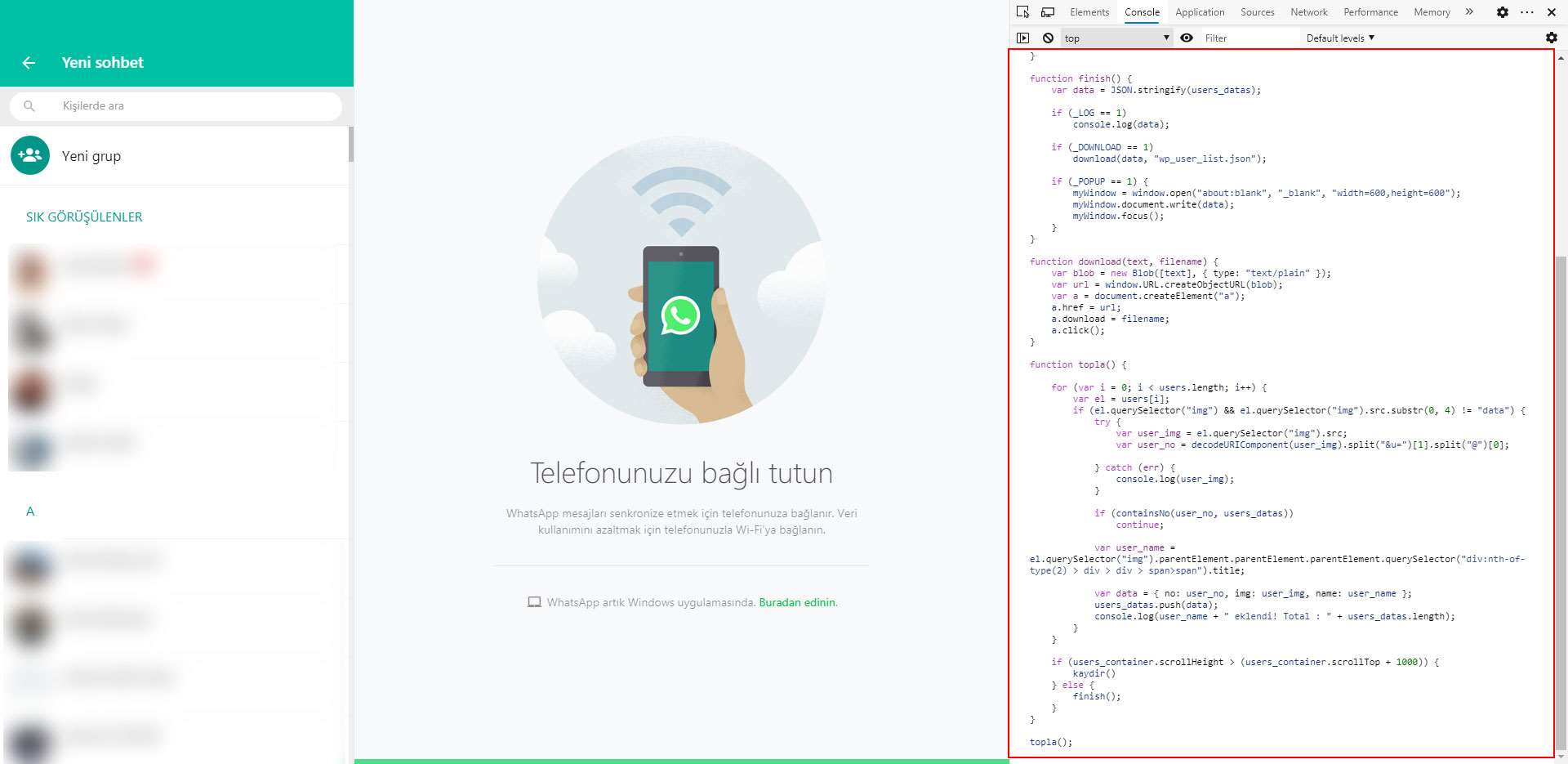This screenshot has height=764, width=1568.
Task: Open the DevTools three-dot customize menu
Action: [x=1526, y=12]
